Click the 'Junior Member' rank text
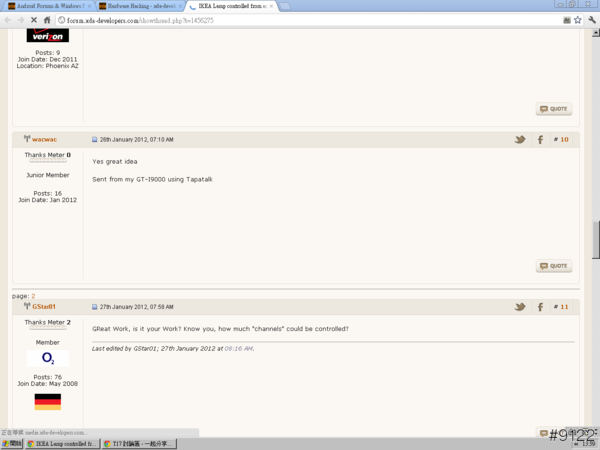 [47, 175]
